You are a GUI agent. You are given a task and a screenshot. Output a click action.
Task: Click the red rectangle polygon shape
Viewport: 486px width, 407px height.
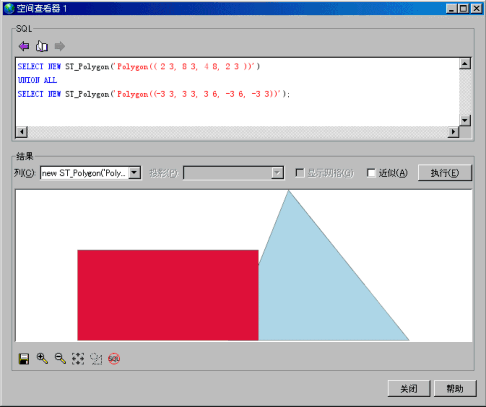168,295
